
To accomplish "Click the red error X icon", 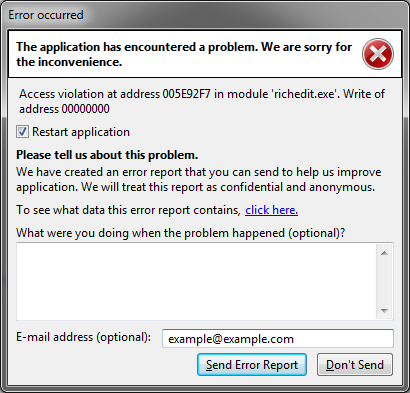I will [x=378, y=54].
